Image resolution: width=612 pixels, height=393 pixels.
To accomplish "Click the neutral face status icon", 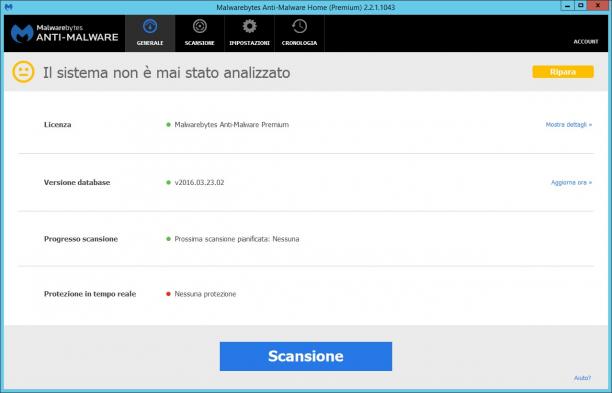I will pyautogui.click(x=23, y=72).
